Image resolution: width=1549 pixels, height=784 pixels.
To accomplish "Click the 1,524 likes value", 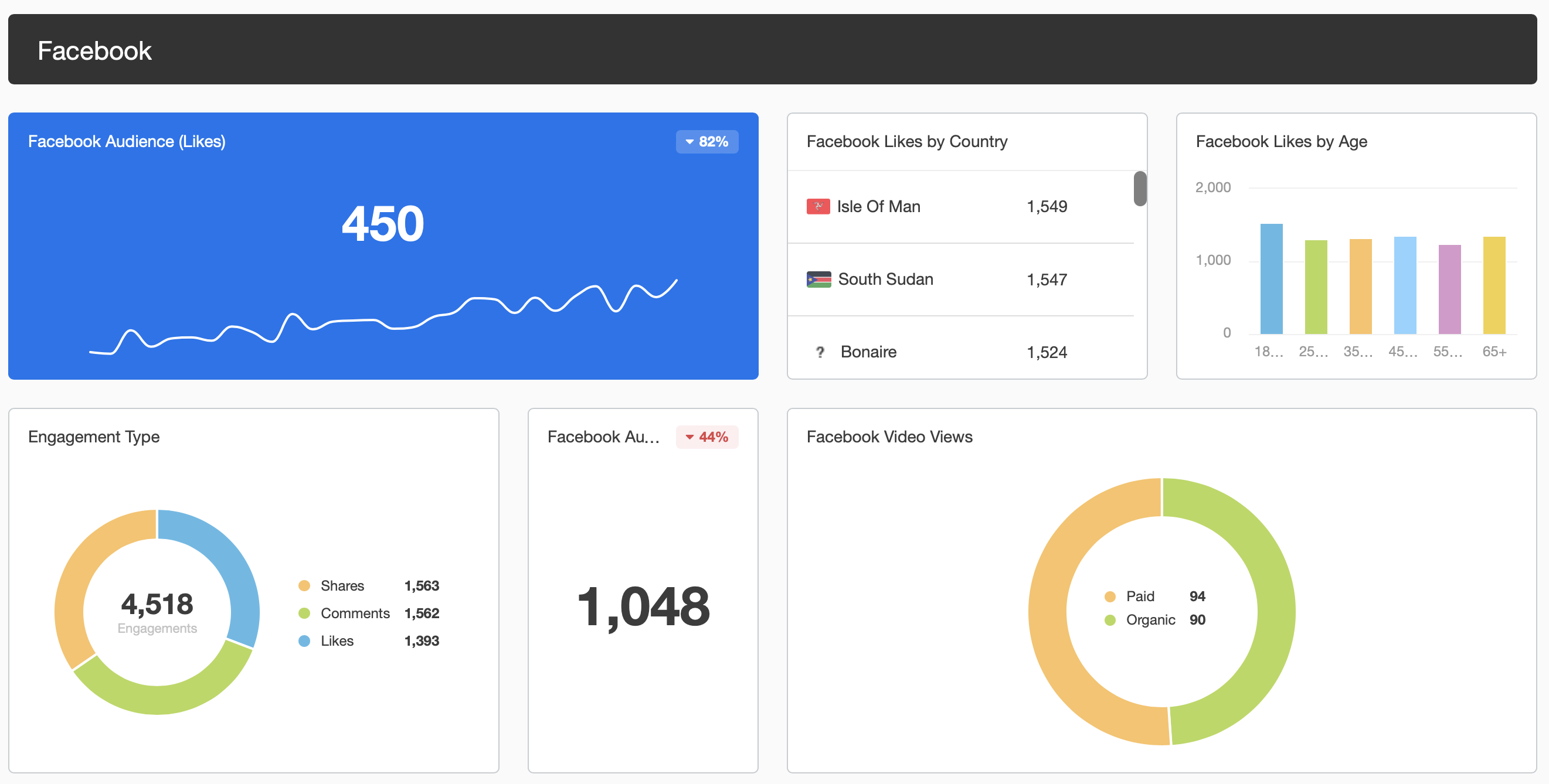I will (1047, 352).
